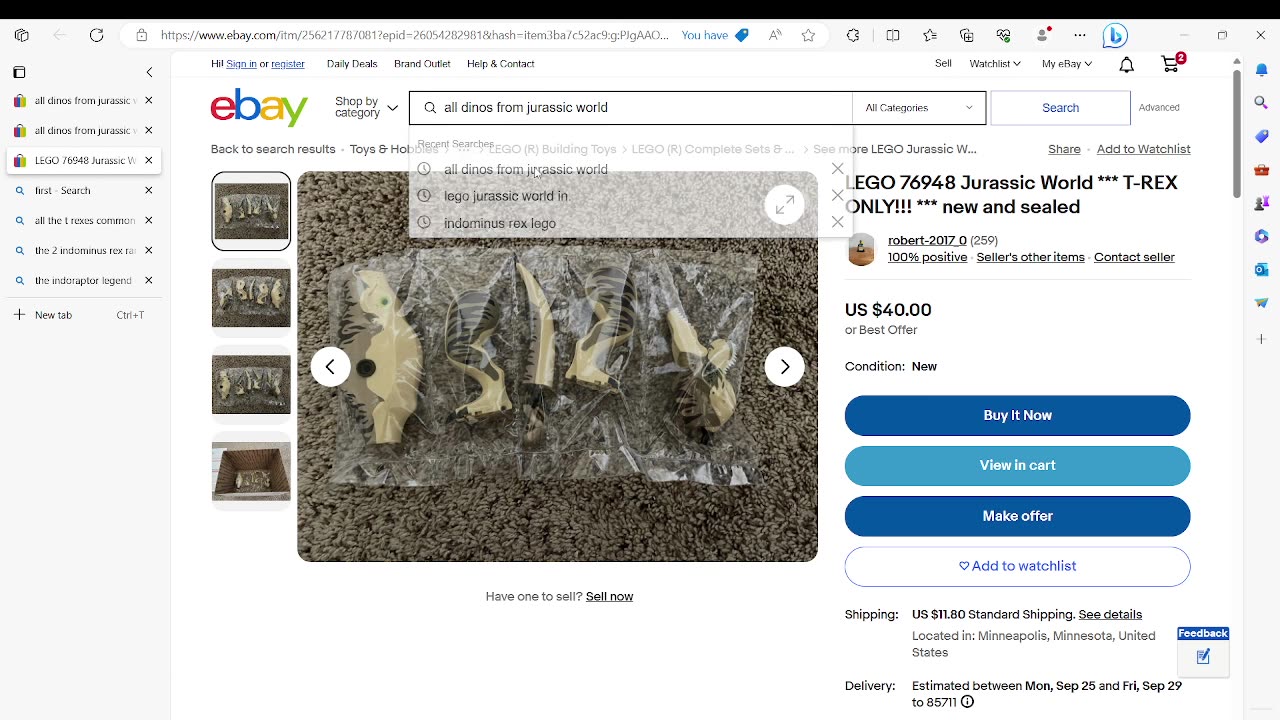This screenshot has width=1280, height=720.
Task: Click the blue Search button
Action: pos(1060,107)
